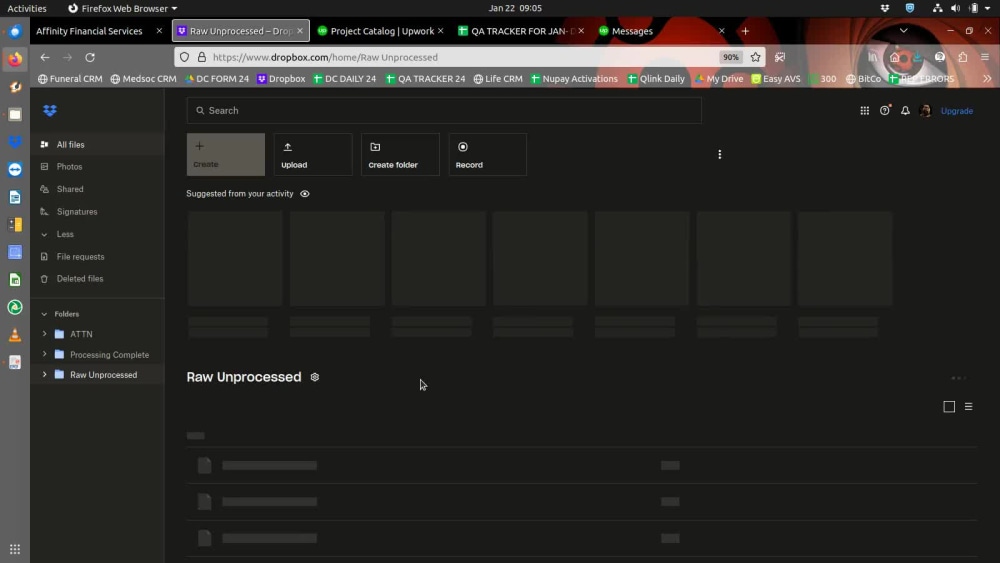Expand the Raw Unprocessed folder

tap(44, 374)
